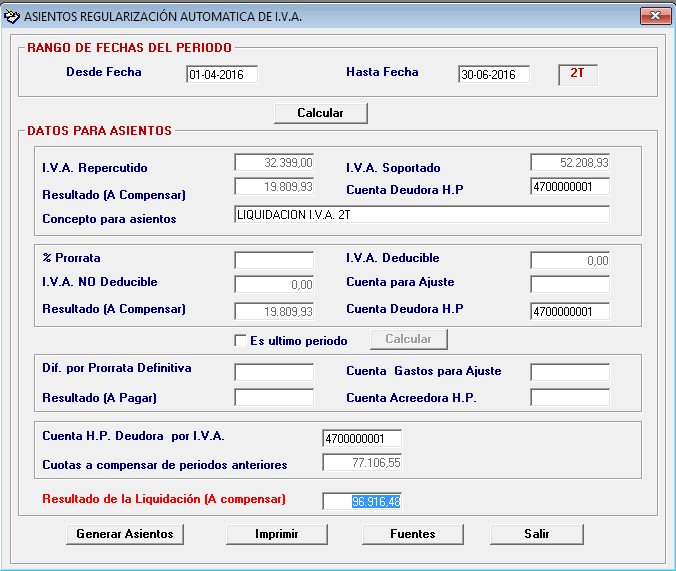Click the Cuenta para Ajuste field
The height and width of the screenshot is (571, 676).
pos(570,285)
